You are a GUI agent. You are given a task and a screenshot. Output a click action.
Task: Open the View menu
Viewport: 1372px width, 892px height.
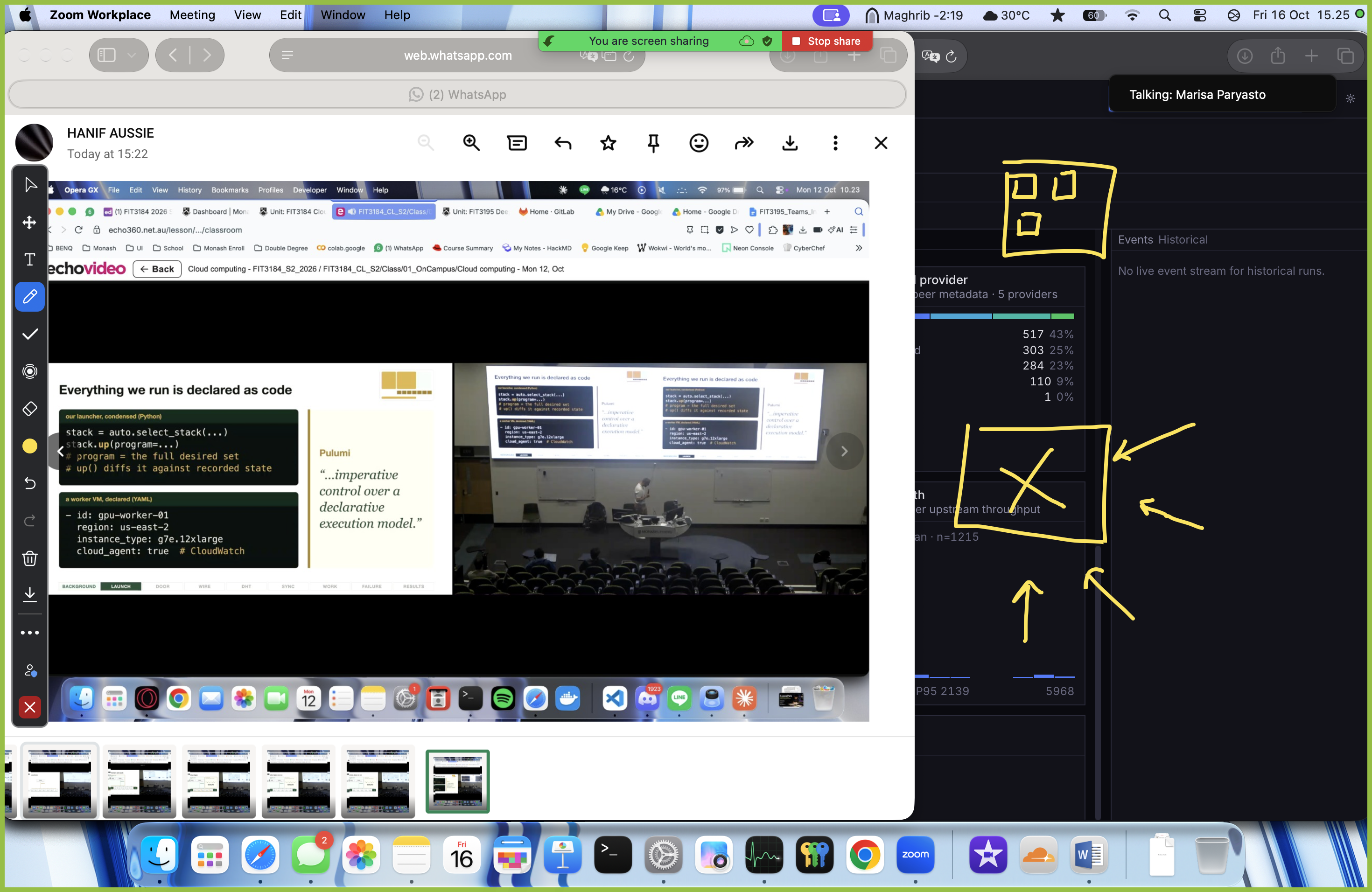coord(247,15)
